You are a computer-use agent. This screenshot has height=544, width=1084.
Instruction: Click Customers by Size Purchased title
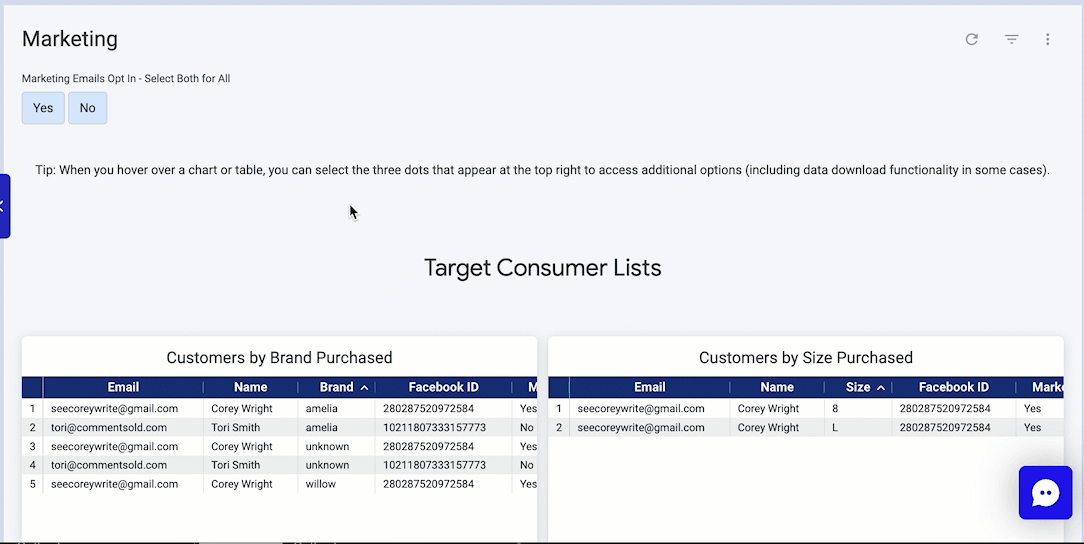pyautogui.click(x=805, y=357)
